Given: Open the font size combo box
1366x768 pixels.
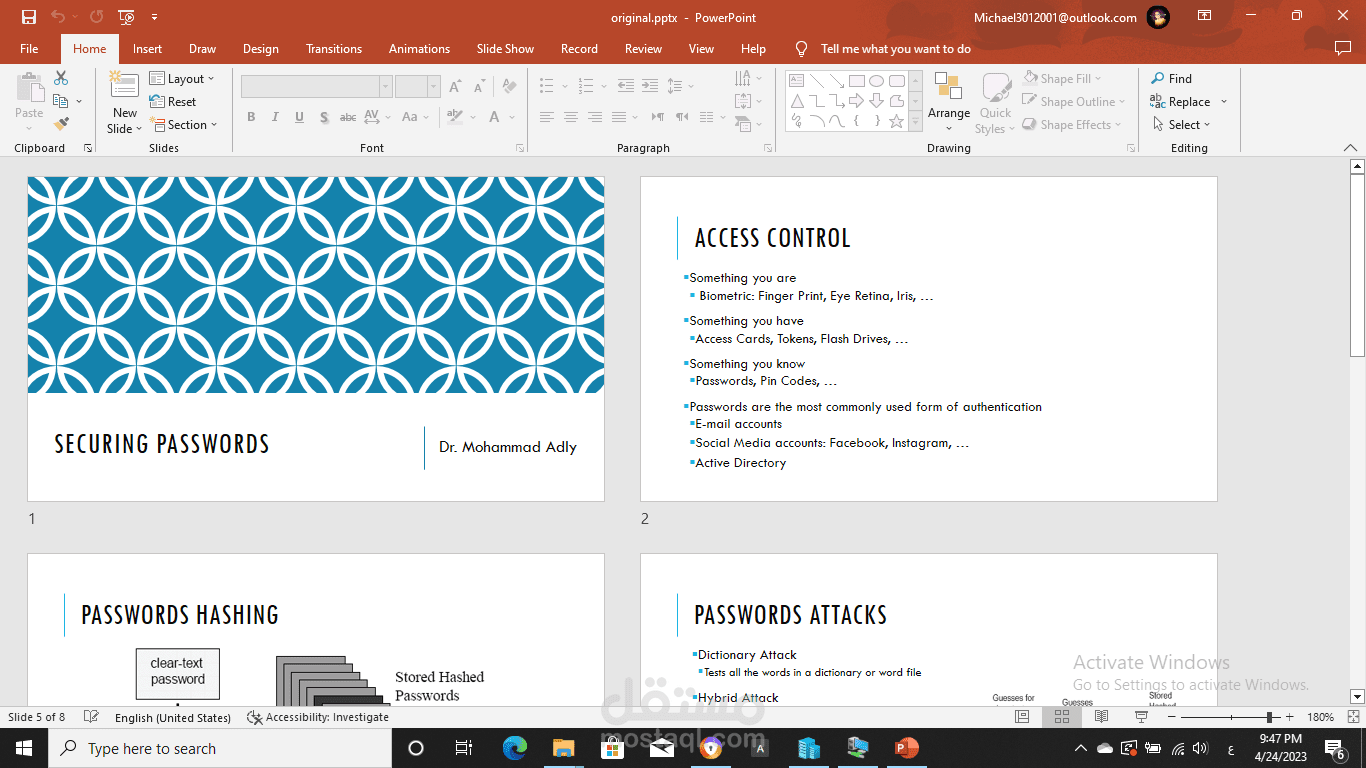Looking at the screenshot, I should click(417, 87).
